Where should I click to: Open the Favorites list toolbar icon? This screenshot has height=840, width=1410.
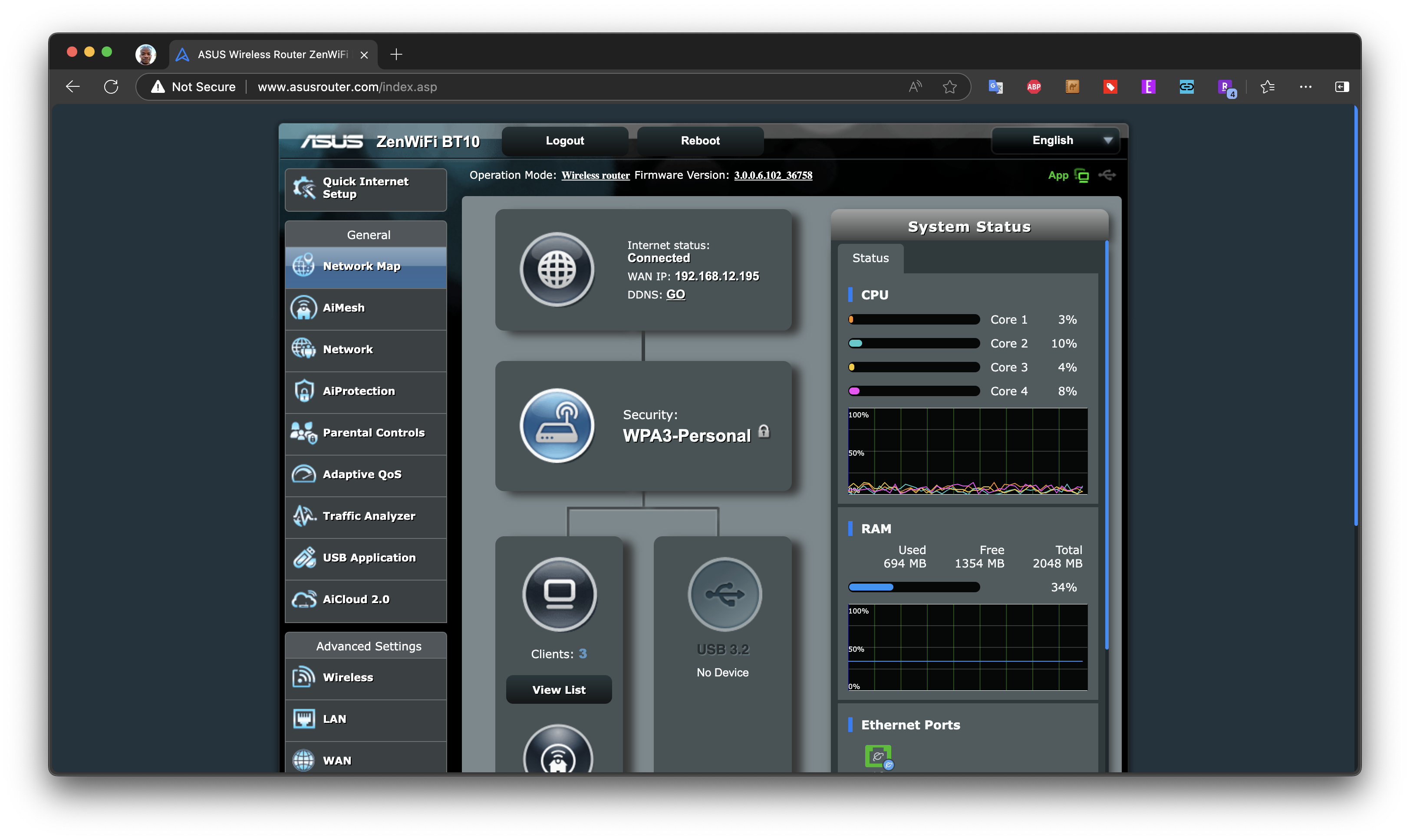(1267, 87)
